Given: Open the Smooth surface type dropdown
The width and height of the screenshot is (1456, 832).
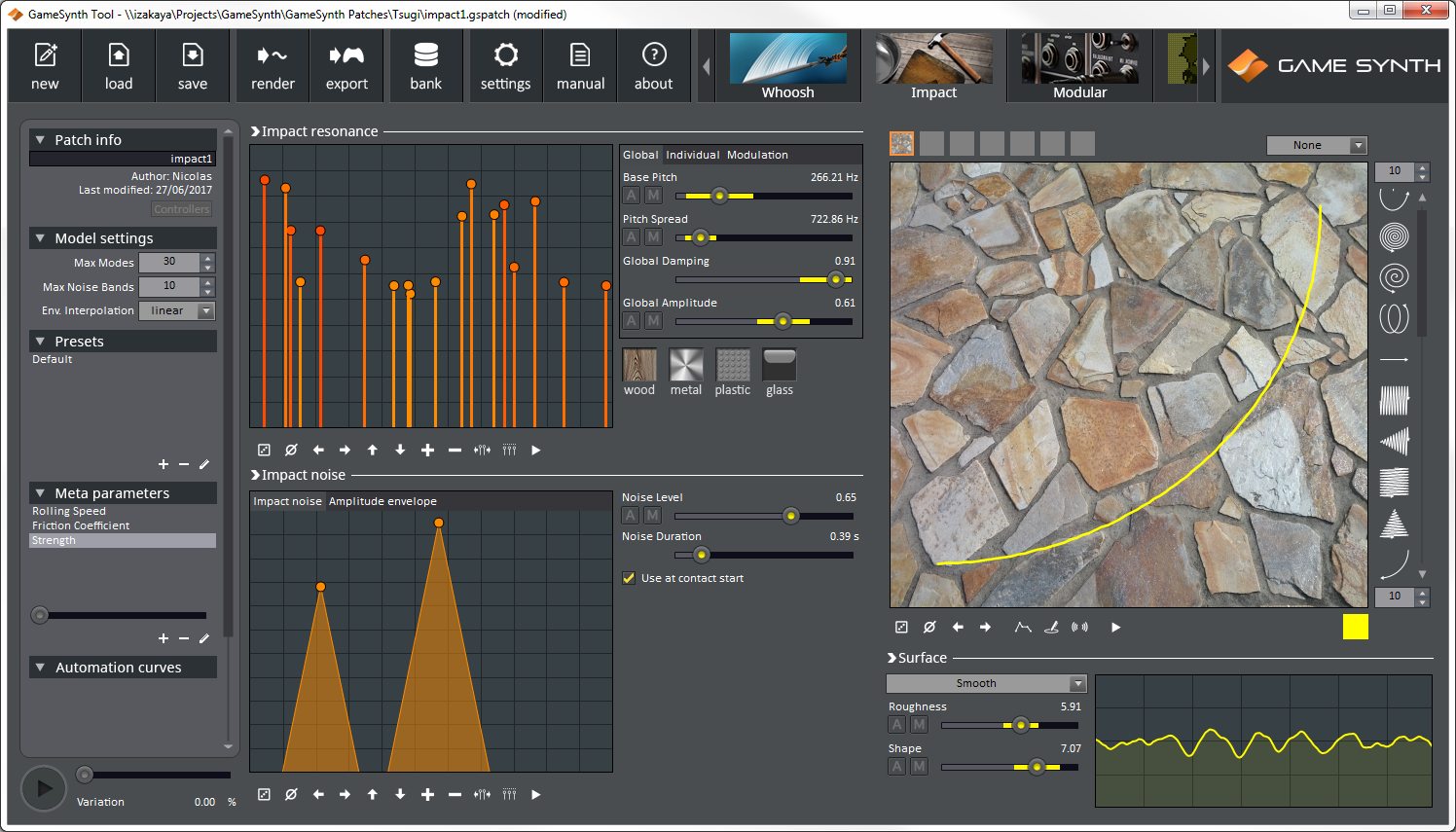Looking at the screenshot, I should pos(986,683).
